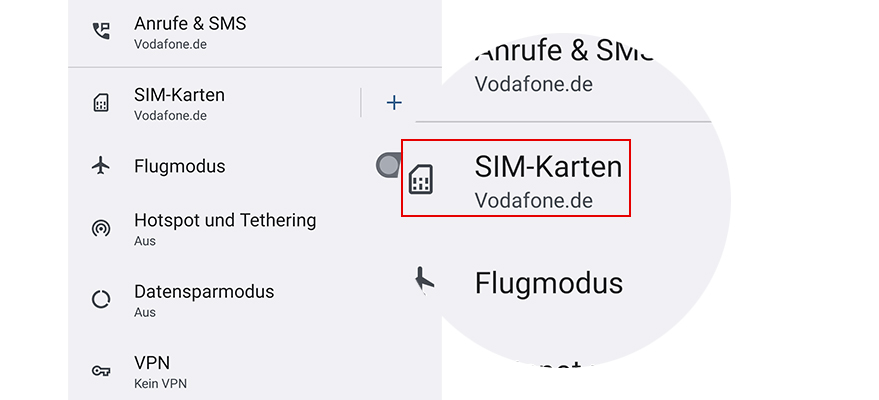
Task: Click the Datensparmodus circle icon
Action: point(100,299)
